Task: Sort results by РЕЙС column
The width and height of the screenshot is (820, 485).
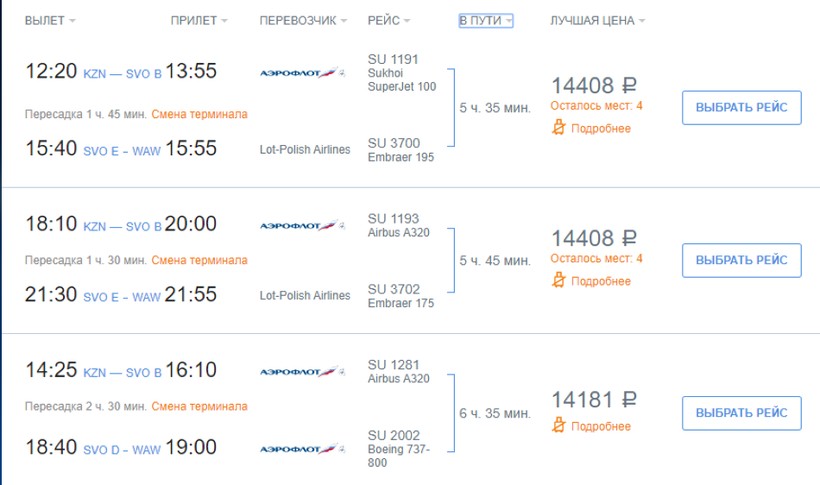Action: pos(389,21)
